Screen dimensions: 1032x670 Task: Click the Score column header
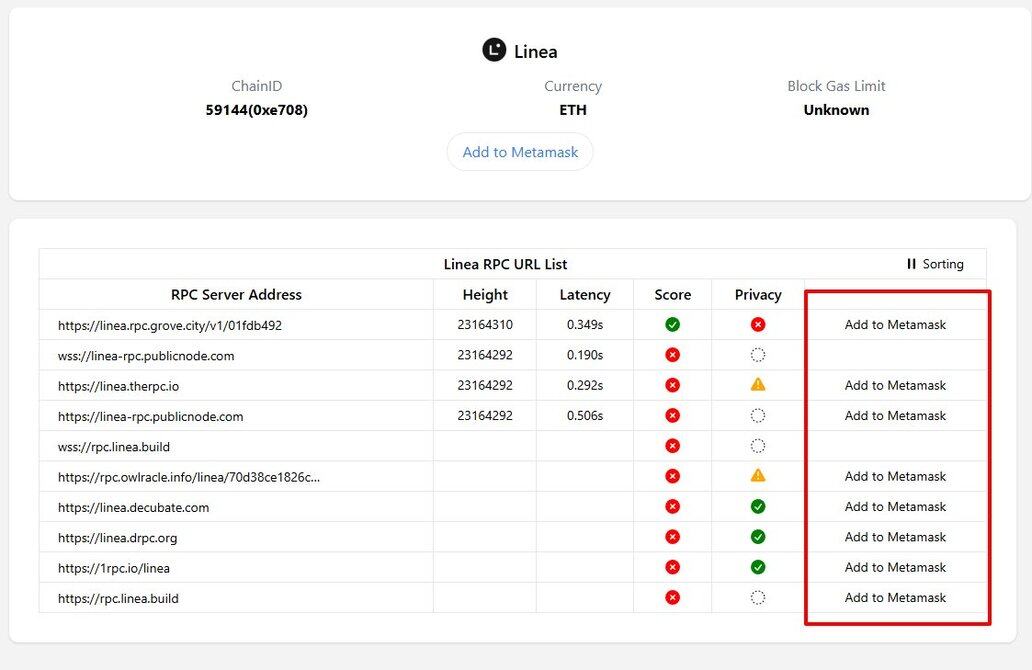[x=673, y=294]
